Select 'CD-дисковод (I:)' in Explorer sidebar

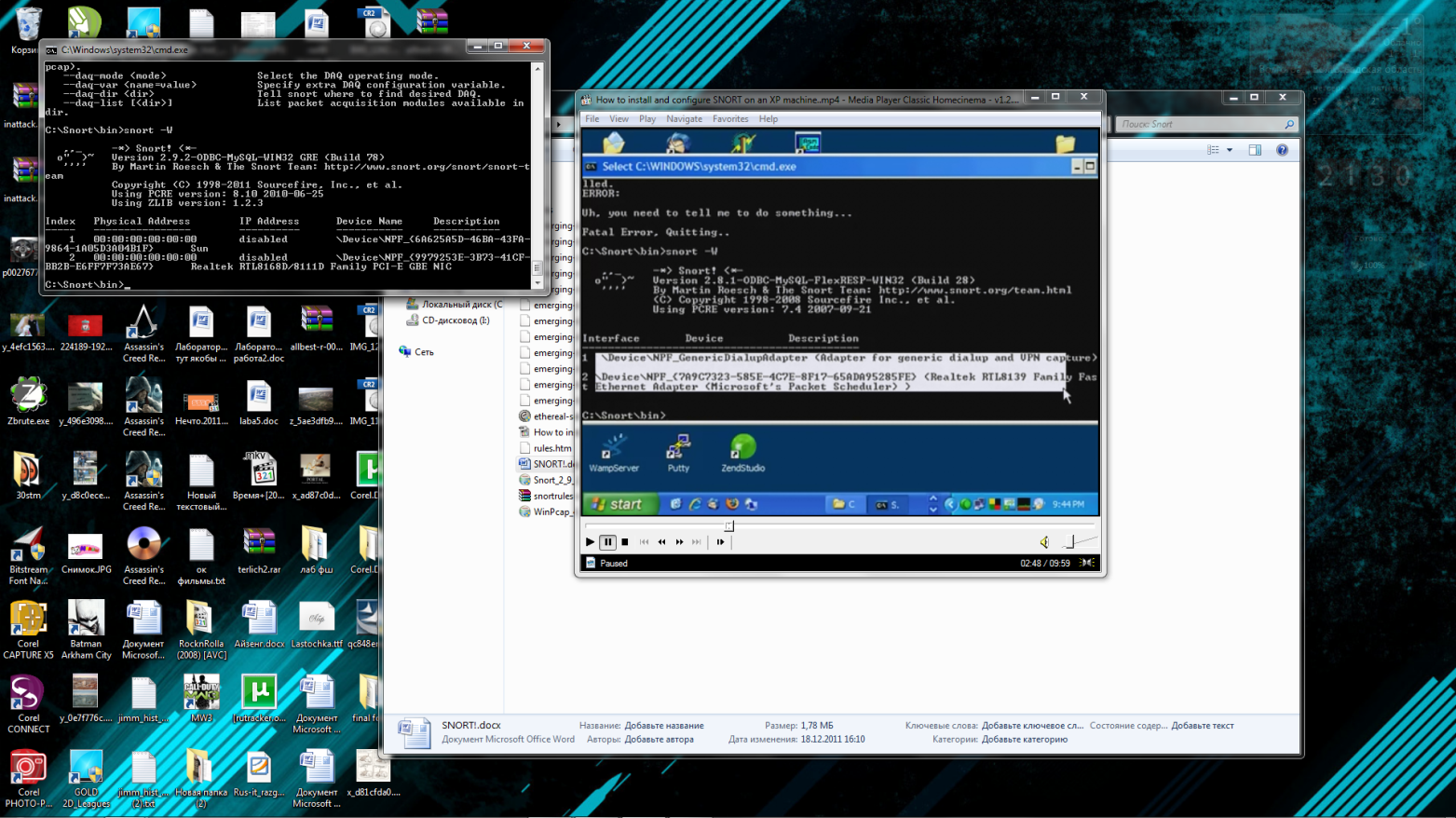click(447, 320)
